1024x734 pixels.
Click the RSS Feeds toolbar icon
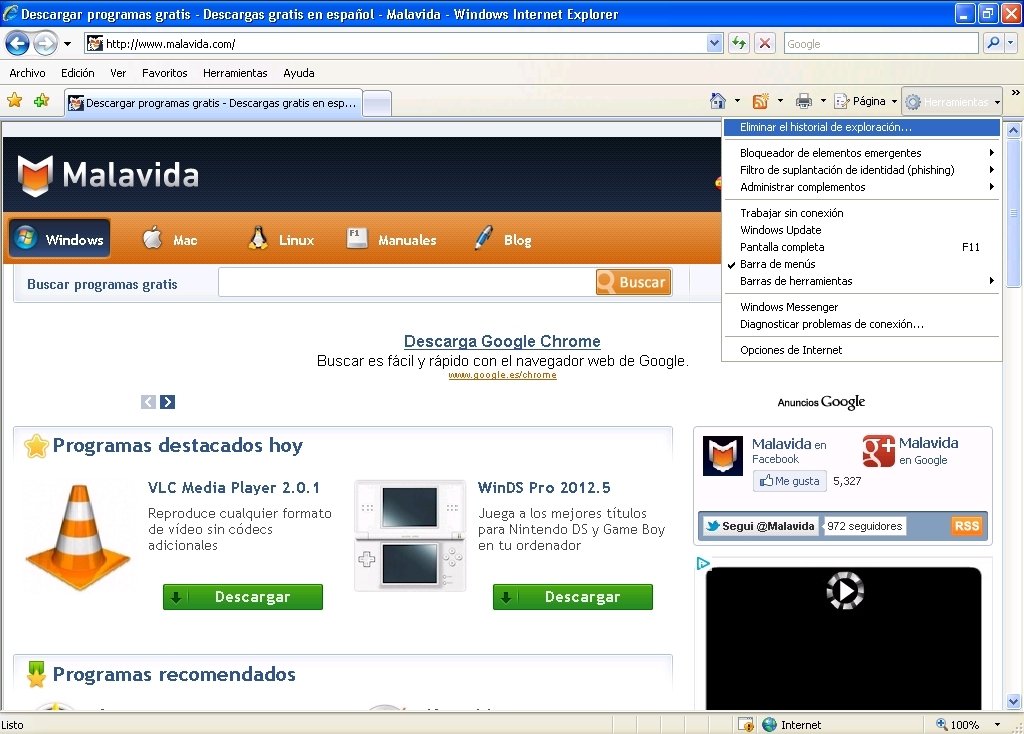pyautogui.click(x=760, y=101)
